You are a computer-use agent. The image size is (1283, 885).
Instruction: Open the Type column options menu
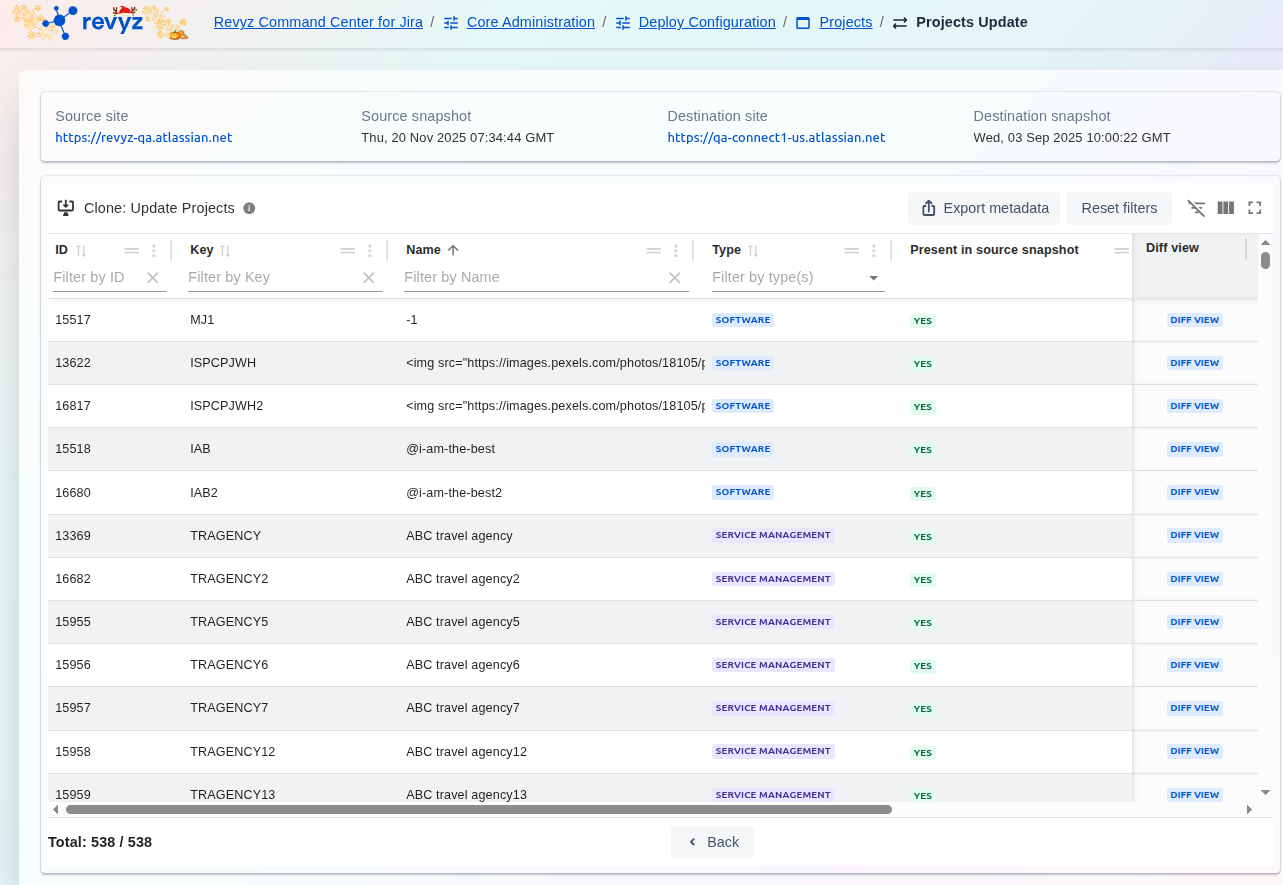click(874, 251)
